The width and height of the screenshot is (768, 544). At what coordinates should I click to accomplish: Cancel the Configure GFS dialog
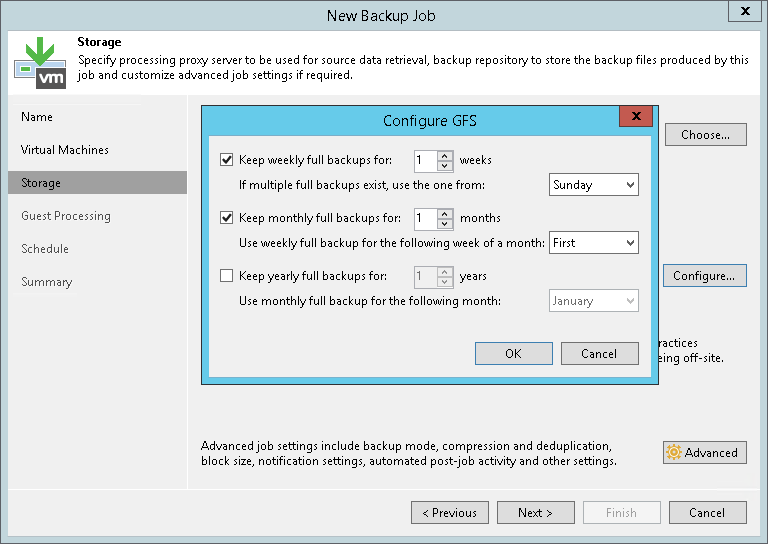599,353
